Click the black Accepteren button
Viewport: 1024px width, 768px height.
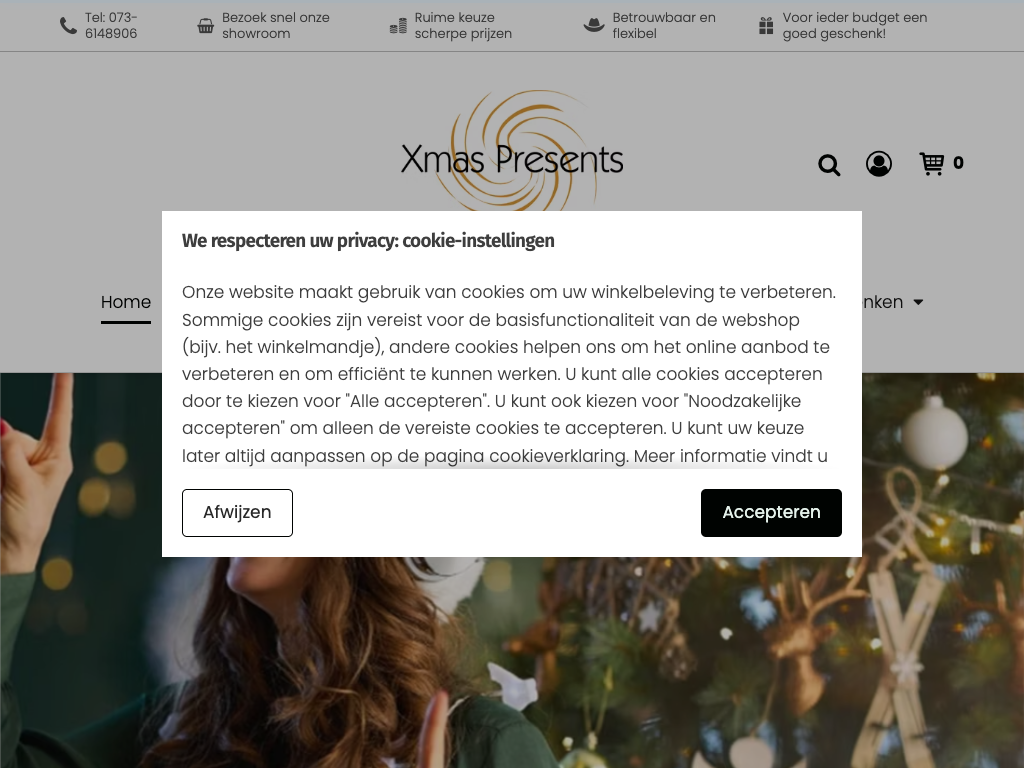click(771, 513)
